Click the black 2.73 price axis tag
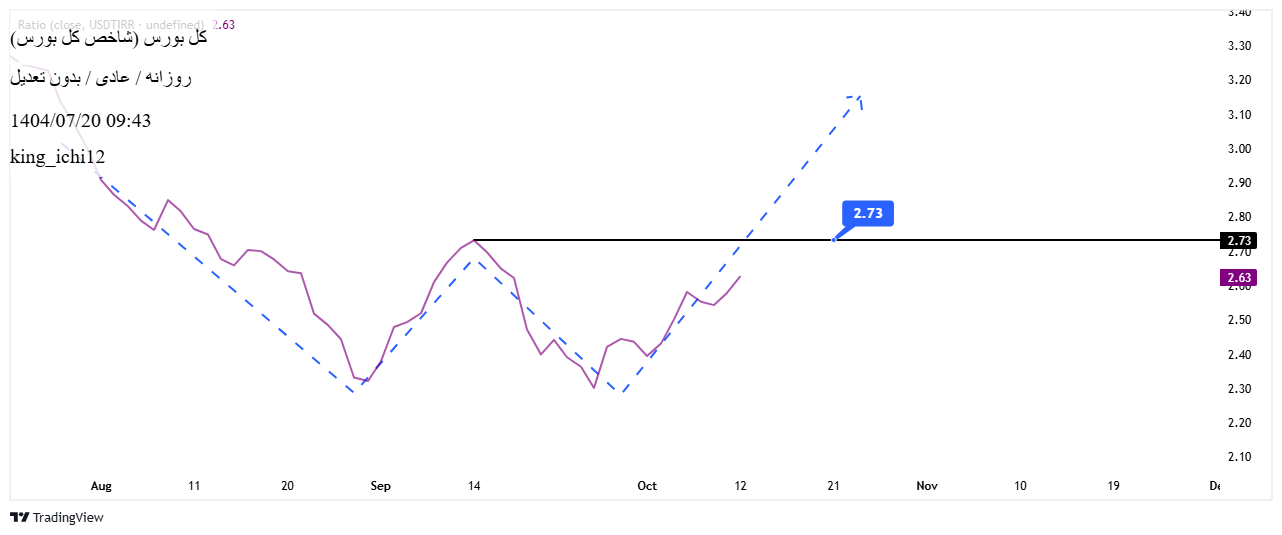 pos(1238,240)
